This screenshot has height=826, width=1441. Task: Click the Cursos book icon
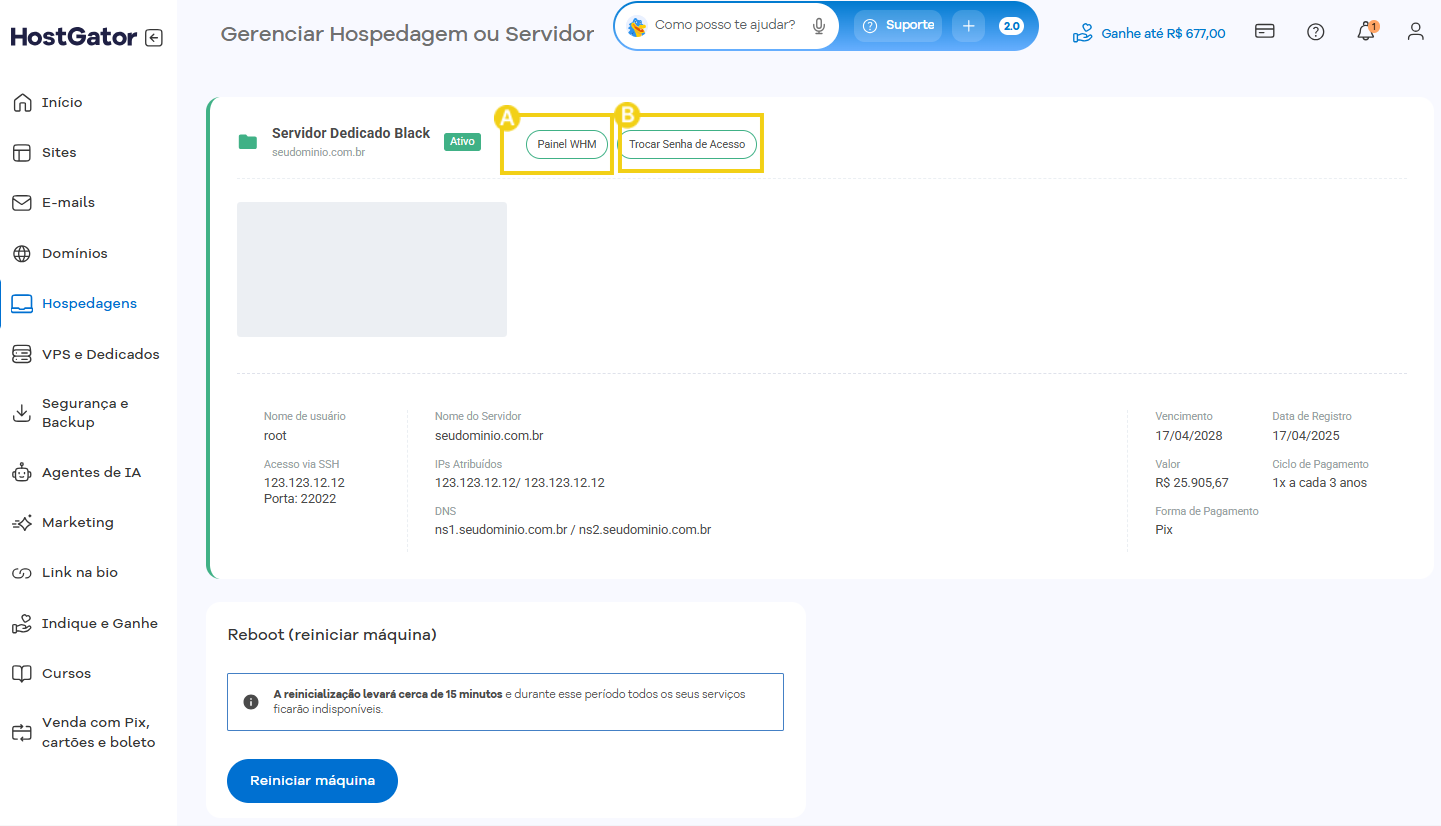22,673
